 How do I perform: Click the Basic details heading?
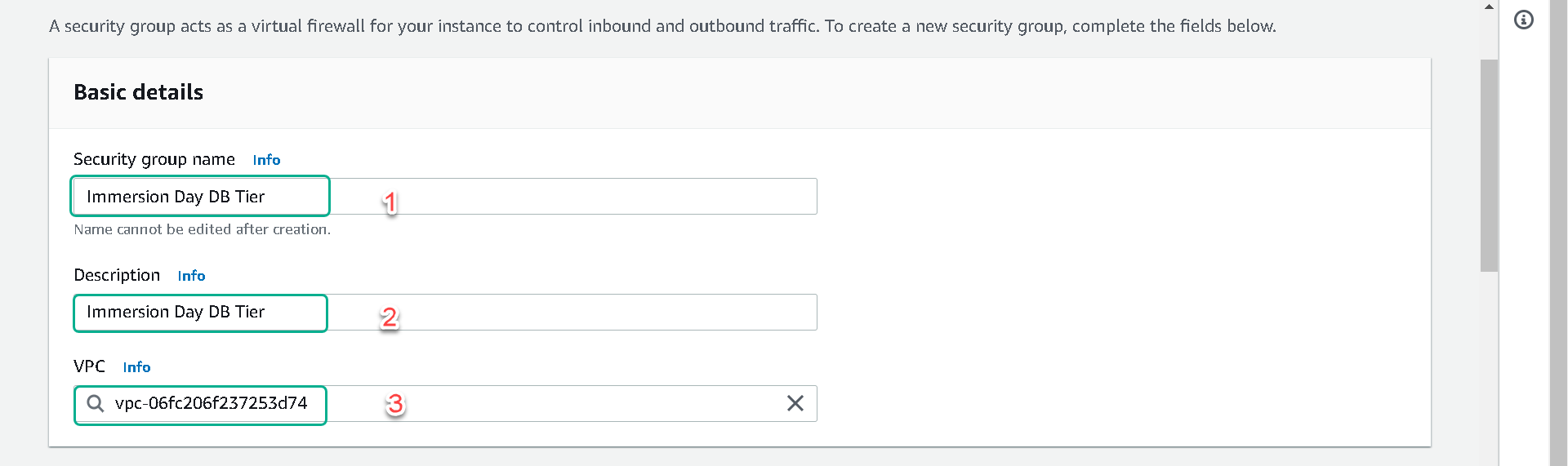tap(138, 92)
